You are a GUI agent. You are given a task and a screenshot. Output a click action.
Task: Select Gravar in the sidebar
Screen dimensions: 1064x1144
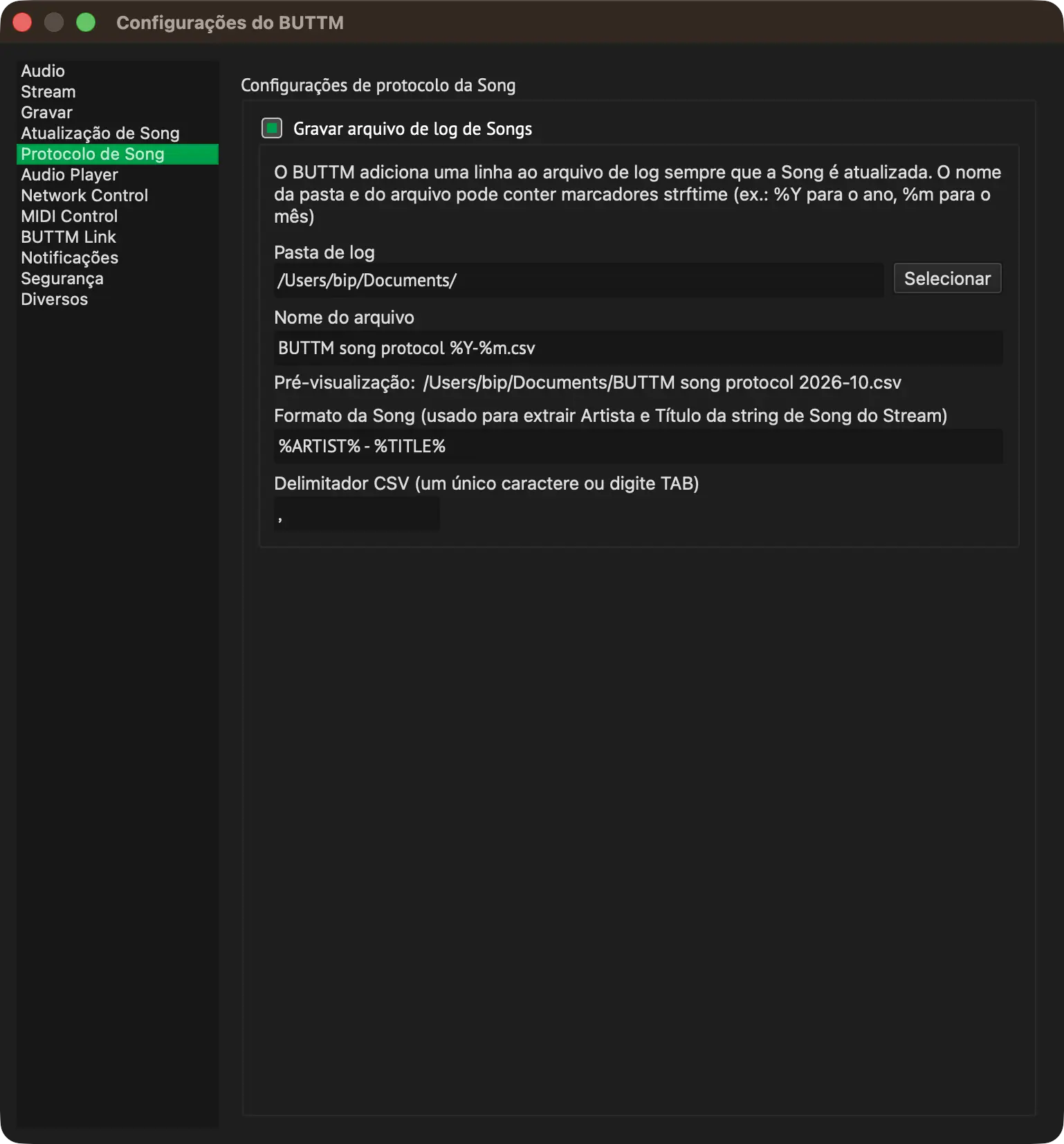point(118,113)
